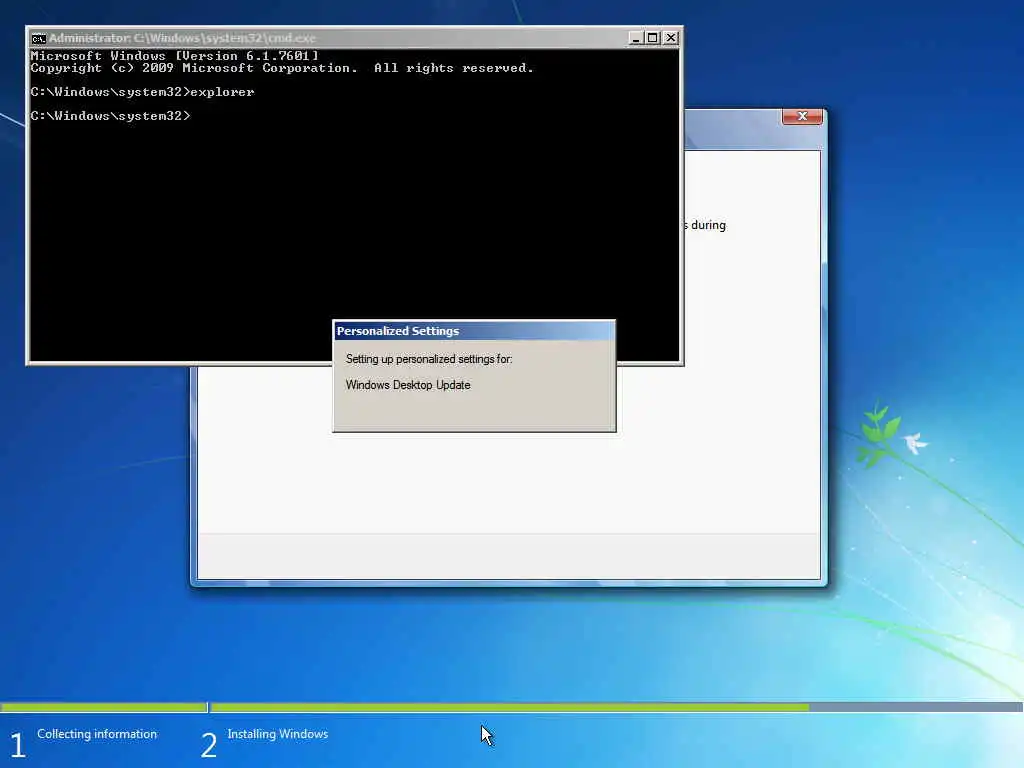The image size is (1024, 768).
Task: Click the 'Collecting information' step label
Action: point(97,734)
